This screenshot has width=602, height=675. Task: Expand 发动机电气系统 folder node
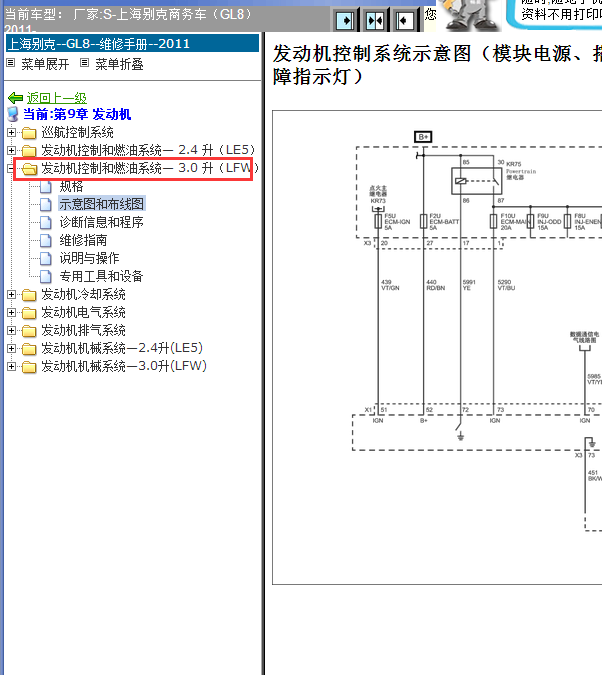[x=12, y=313]
